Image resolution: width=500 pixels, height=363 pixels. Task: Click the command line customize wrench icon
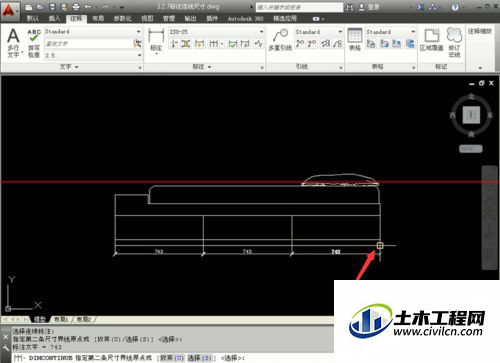pos(5,349)
